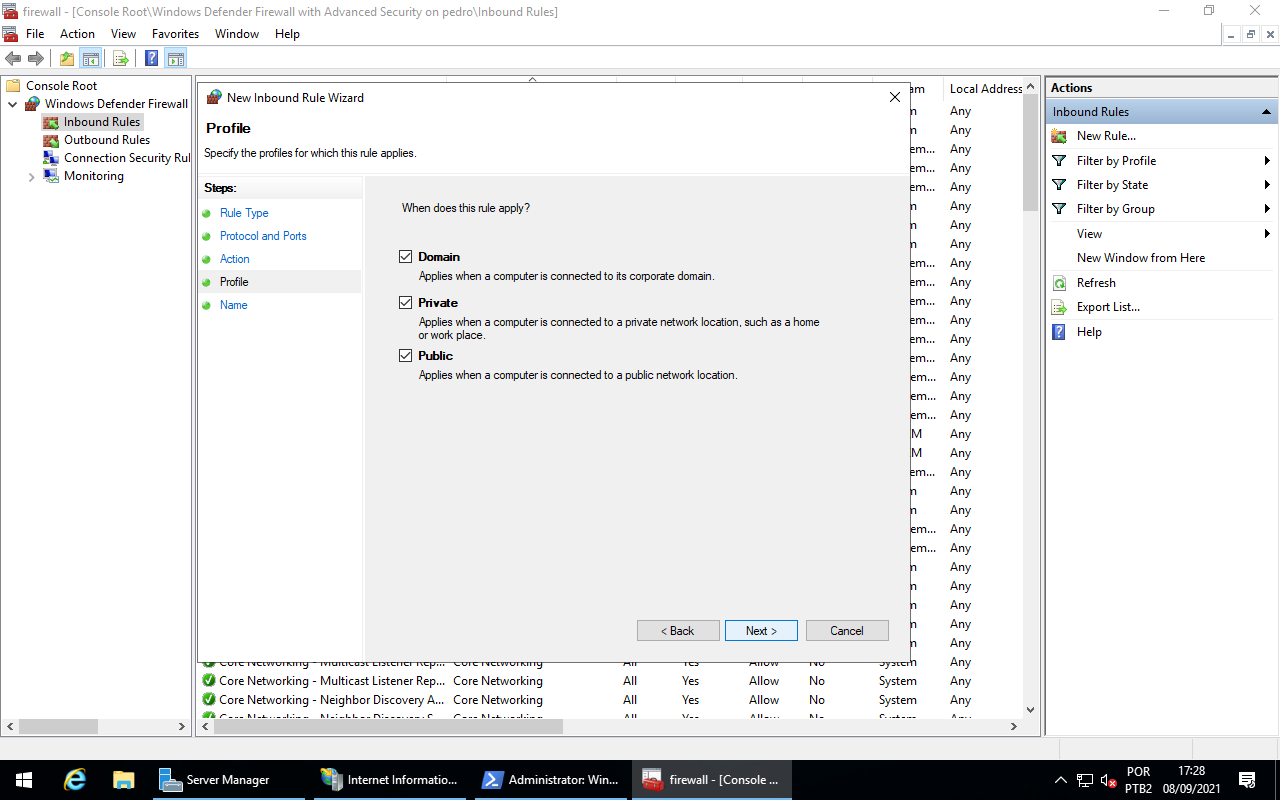Toggle the Show/Hide Action Pane toolbar icon
The width and height of the screenshot is (1280, 800).
pos(176,58)
